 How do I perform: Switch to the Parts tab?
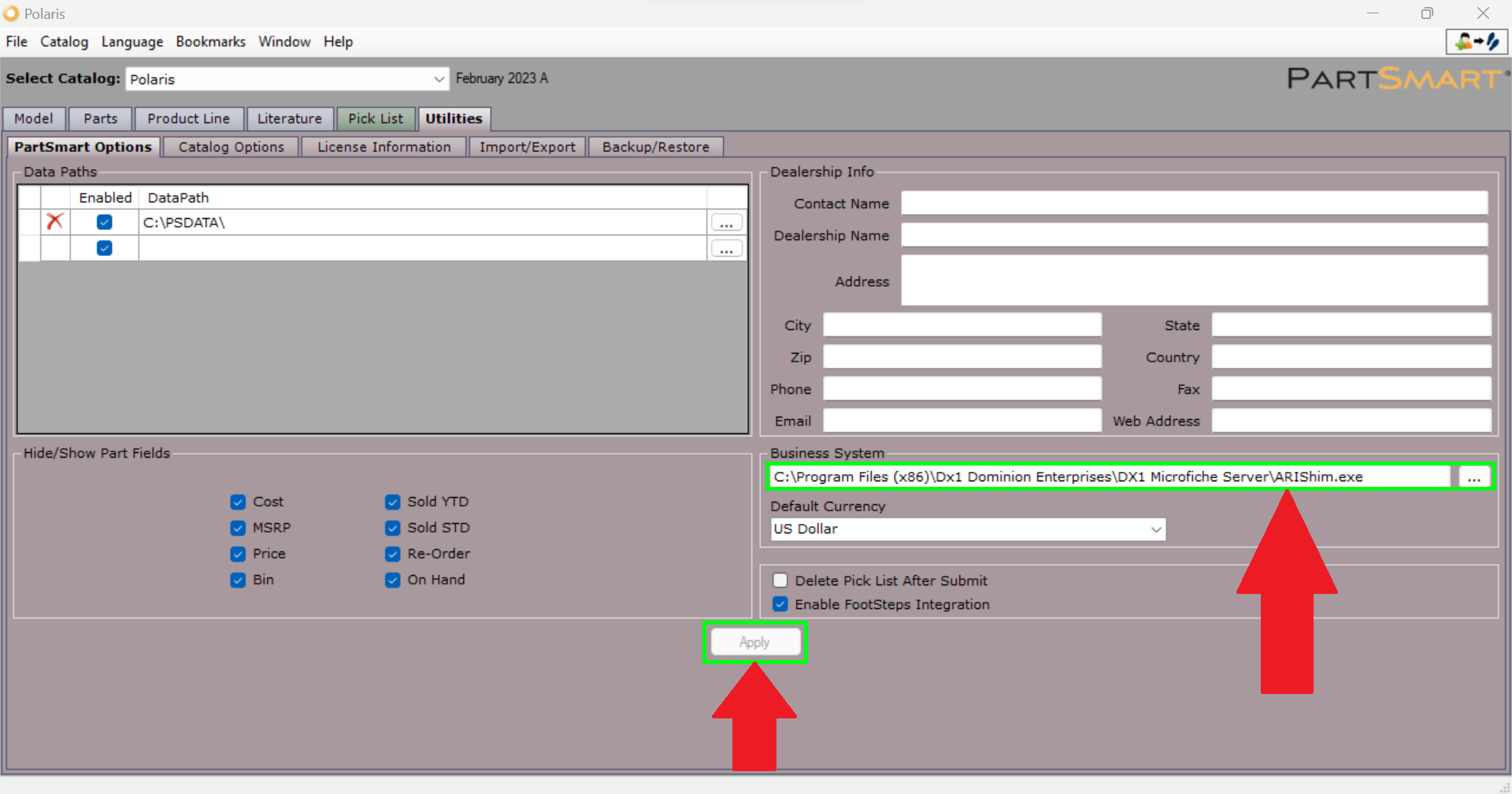[x=101, y=119]
